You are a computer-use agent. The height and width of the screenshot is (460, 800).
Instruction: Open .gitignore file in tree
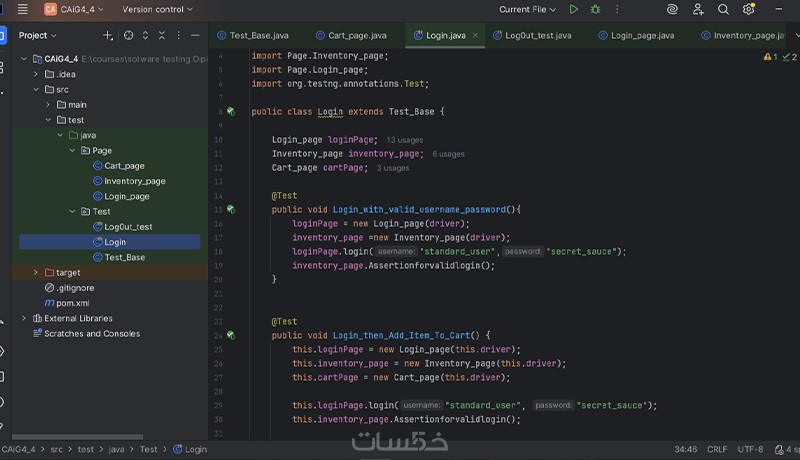tap(69, 288)
